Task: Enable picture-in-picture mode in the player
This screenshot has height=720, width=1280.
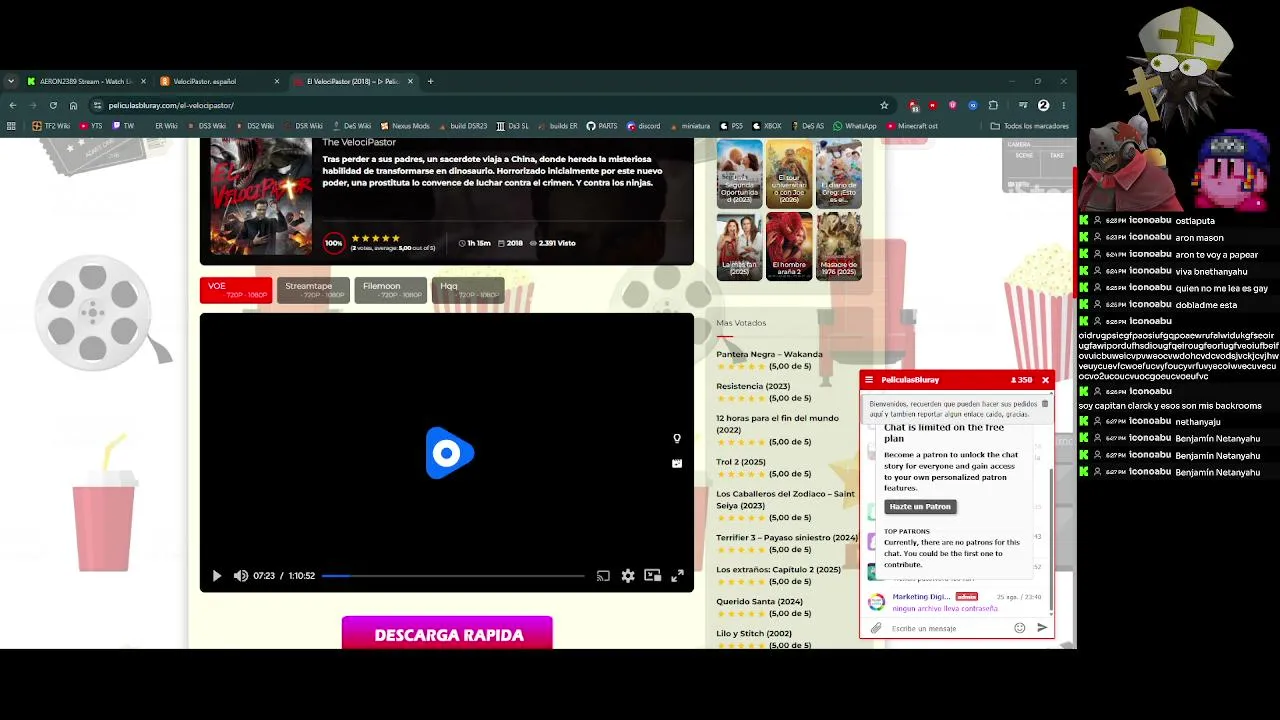Action: click(x=653, y=576)
